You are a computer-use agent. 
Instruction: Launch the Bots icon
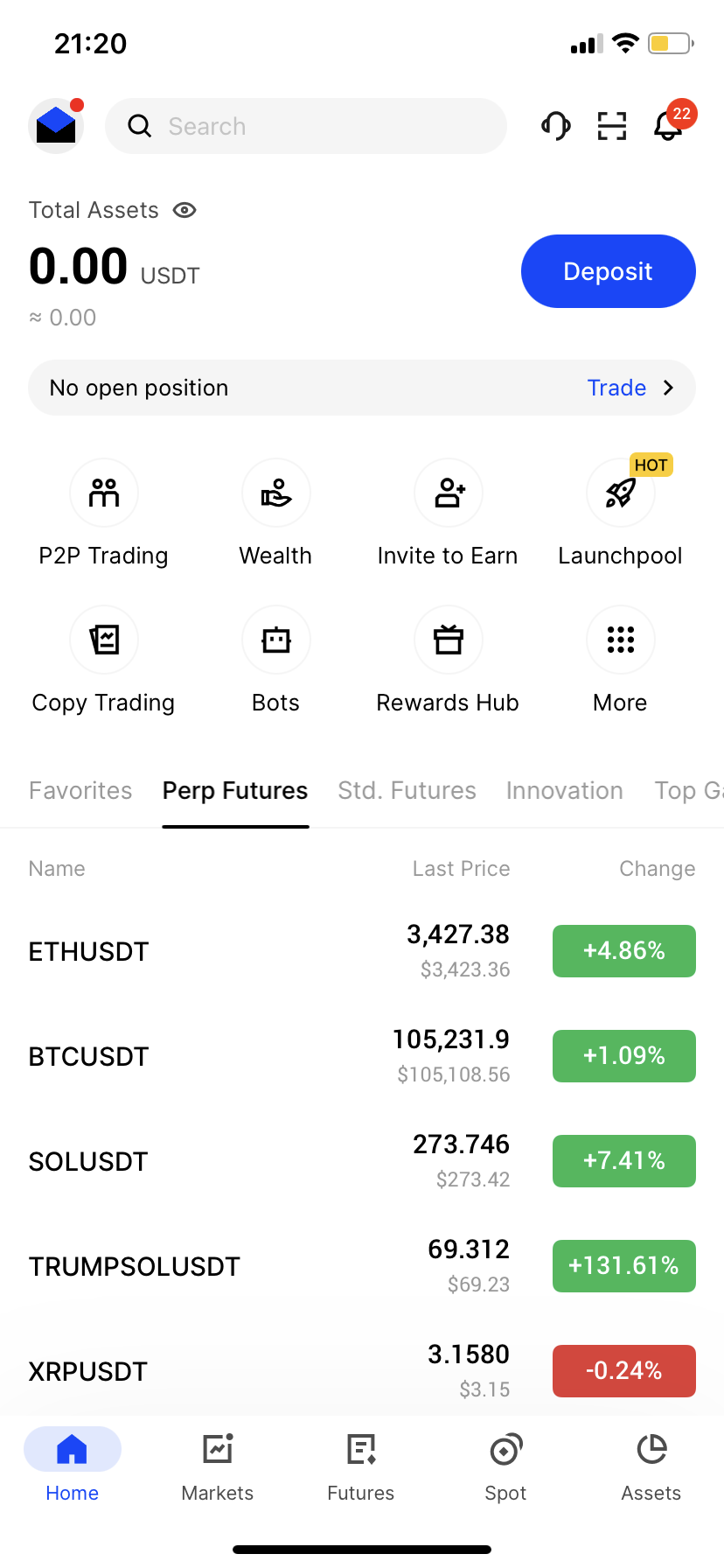(276, 640)
